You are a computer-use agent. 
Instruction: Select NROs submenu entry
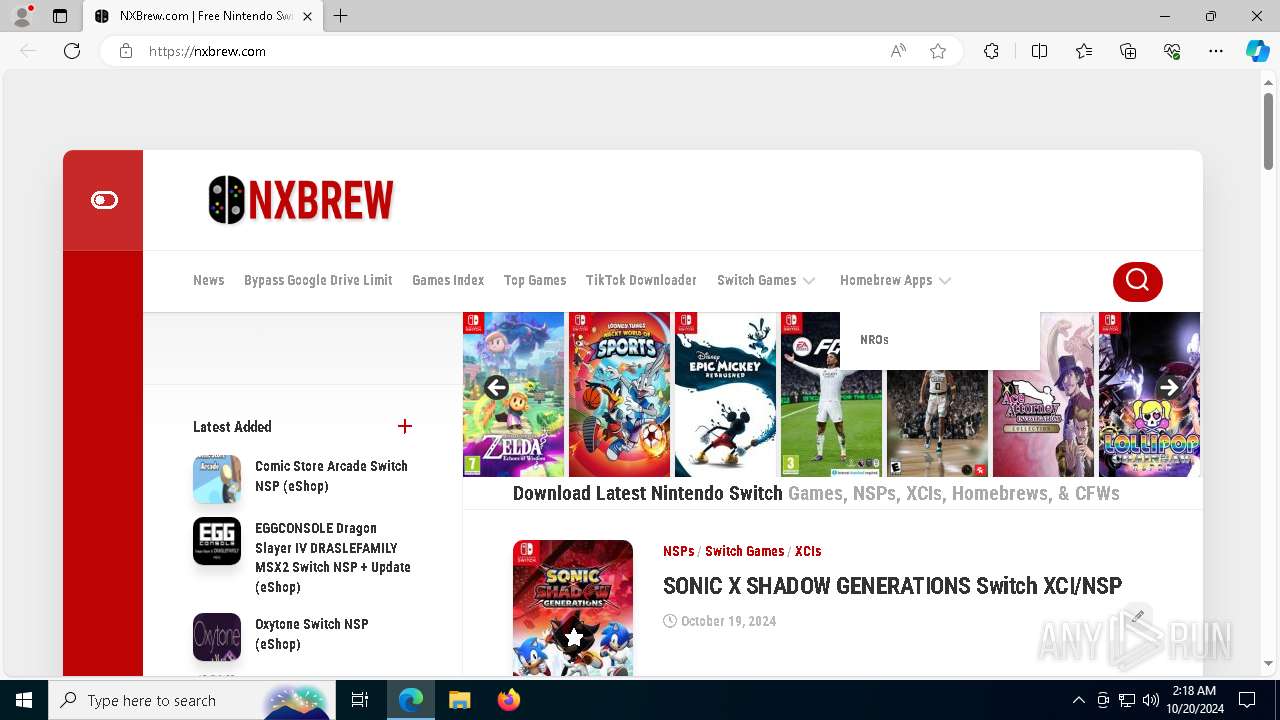coord(874,340)
